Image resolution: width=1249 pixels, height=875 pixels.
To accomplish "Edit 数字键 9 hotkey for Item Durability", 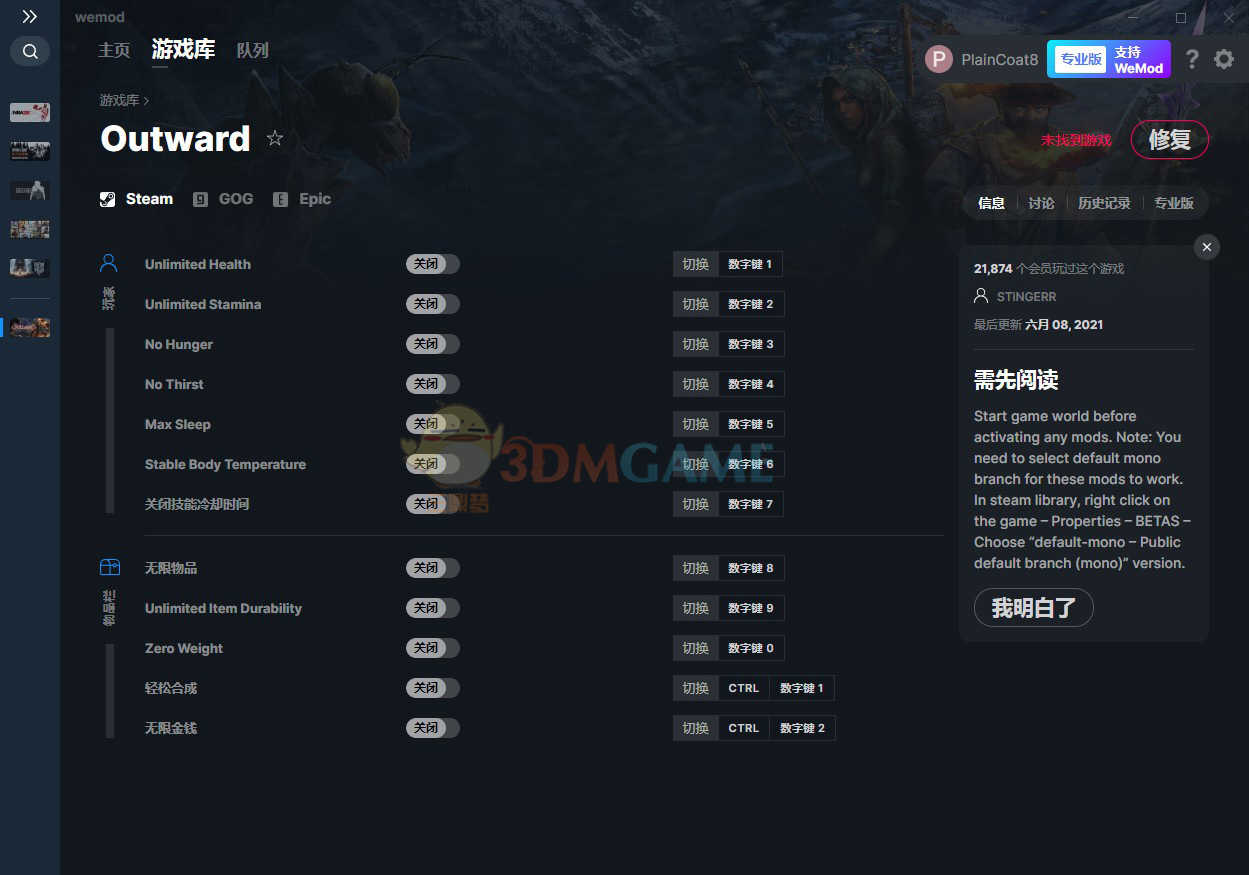I will click(750, 608).
